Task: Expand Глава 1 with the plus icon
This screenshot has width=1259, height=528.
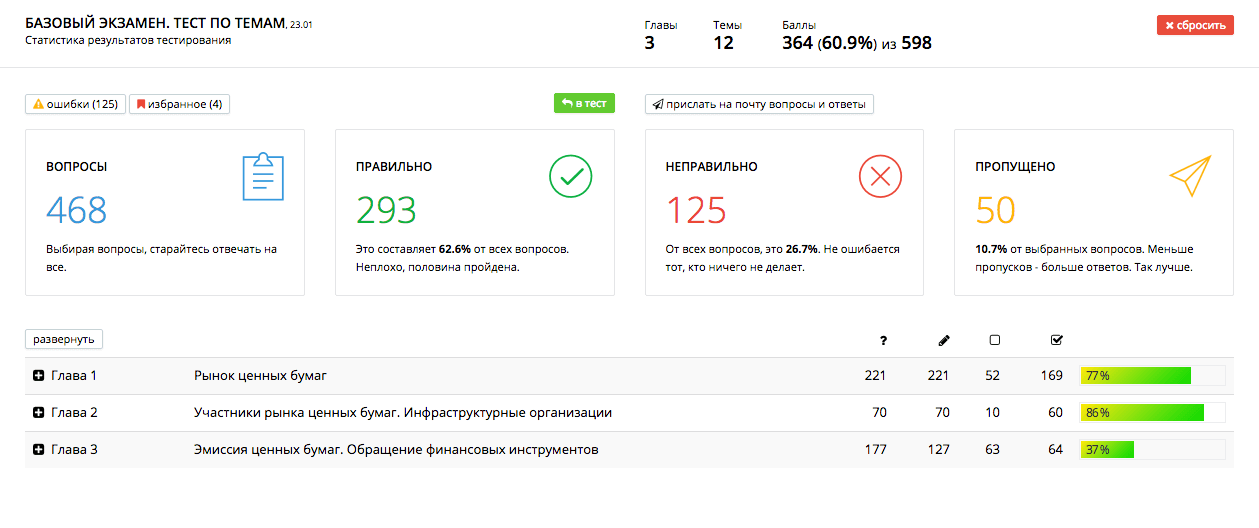Action: click(39, 376)
